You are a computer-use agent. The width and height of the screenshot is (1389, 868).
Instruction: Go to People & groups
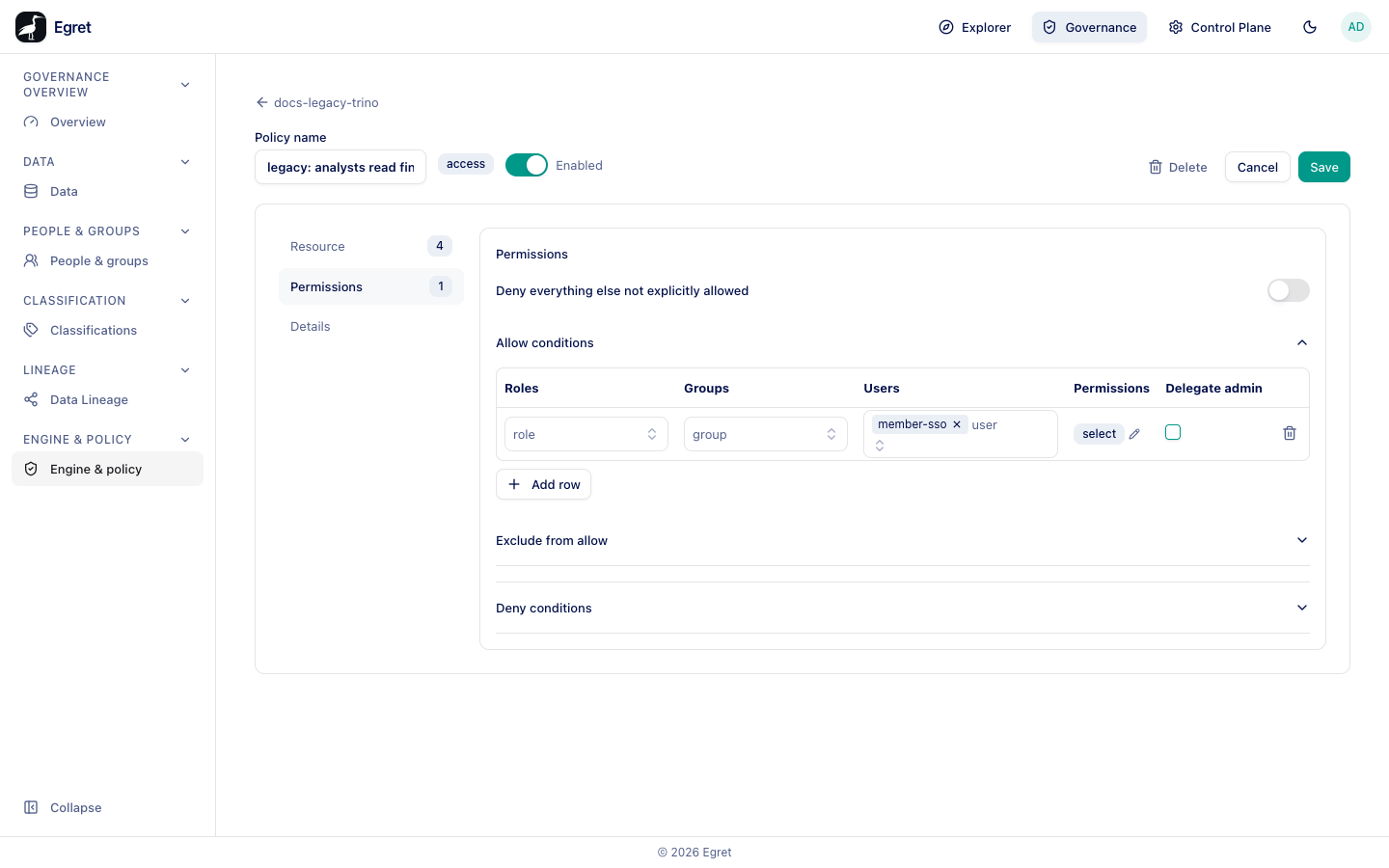[x=107, y=261]
